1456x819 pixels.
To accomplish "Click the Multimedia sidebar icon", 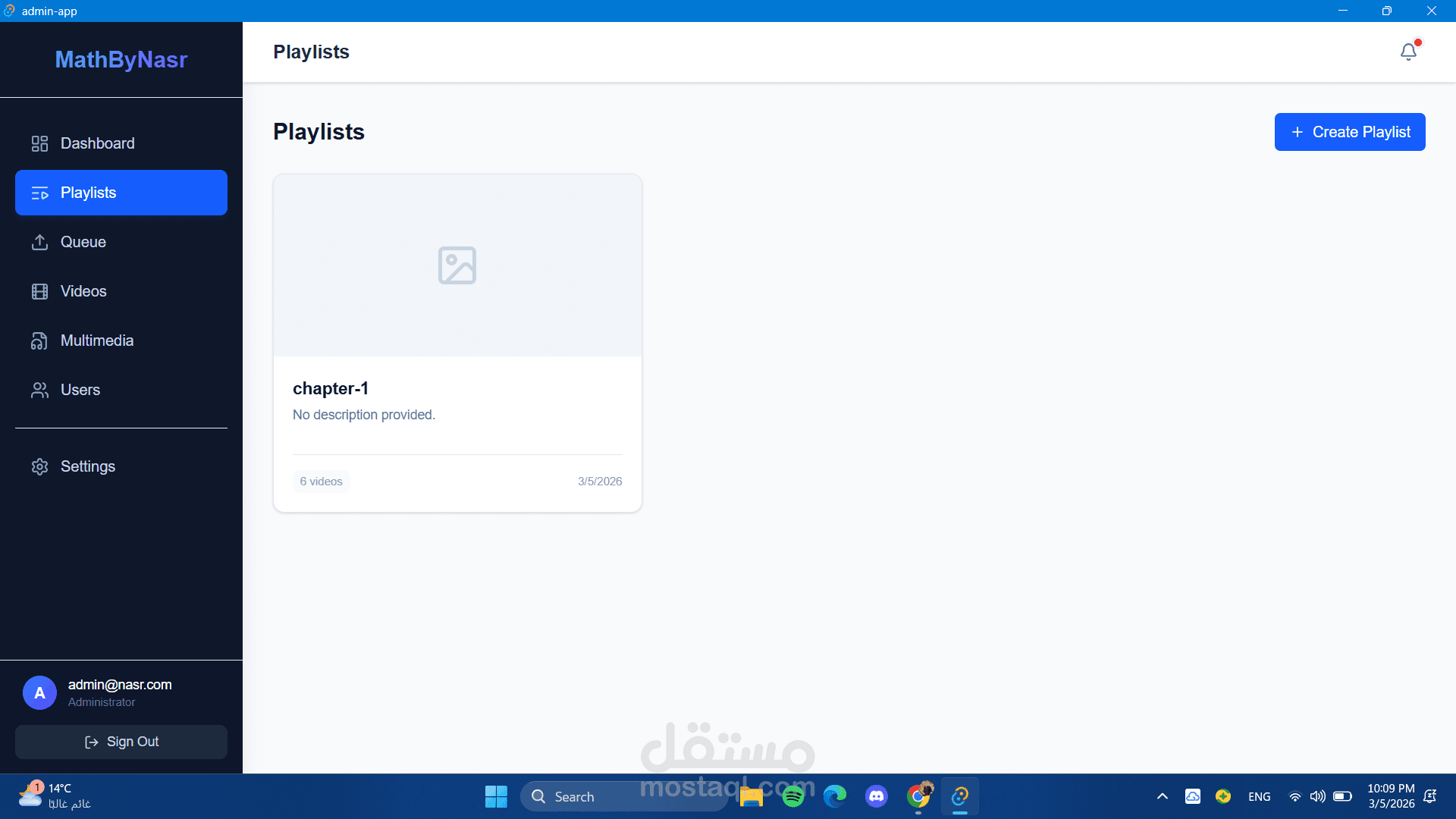I will 39,340.
